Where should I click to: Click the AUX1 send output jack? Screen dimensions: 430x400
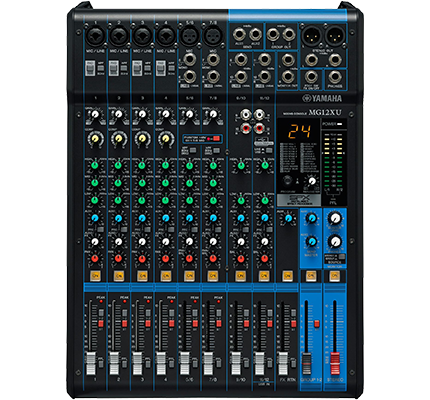click(239, 35)
